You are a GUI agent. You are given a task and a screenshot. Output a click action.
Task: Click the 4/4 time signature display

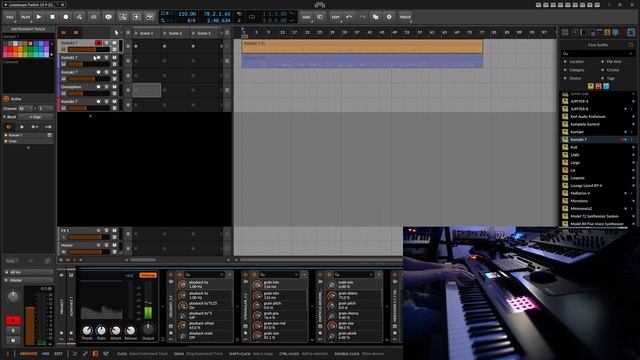point(191,20)
